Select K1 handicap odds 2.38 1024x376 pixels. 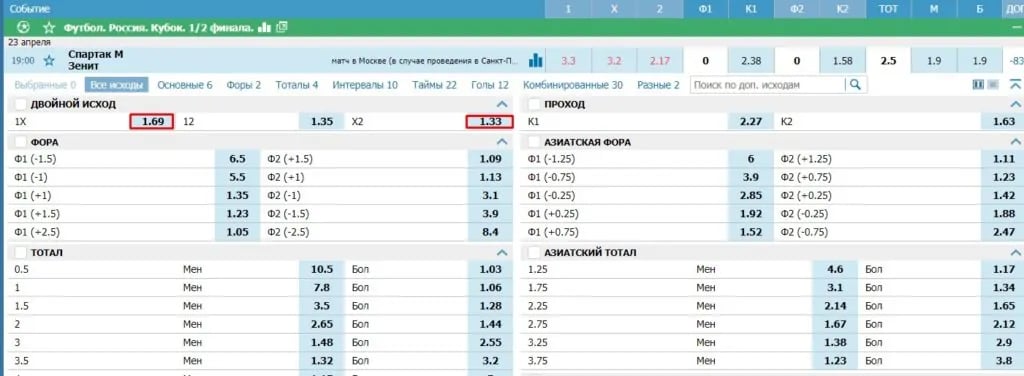click(x=751, y=61)
